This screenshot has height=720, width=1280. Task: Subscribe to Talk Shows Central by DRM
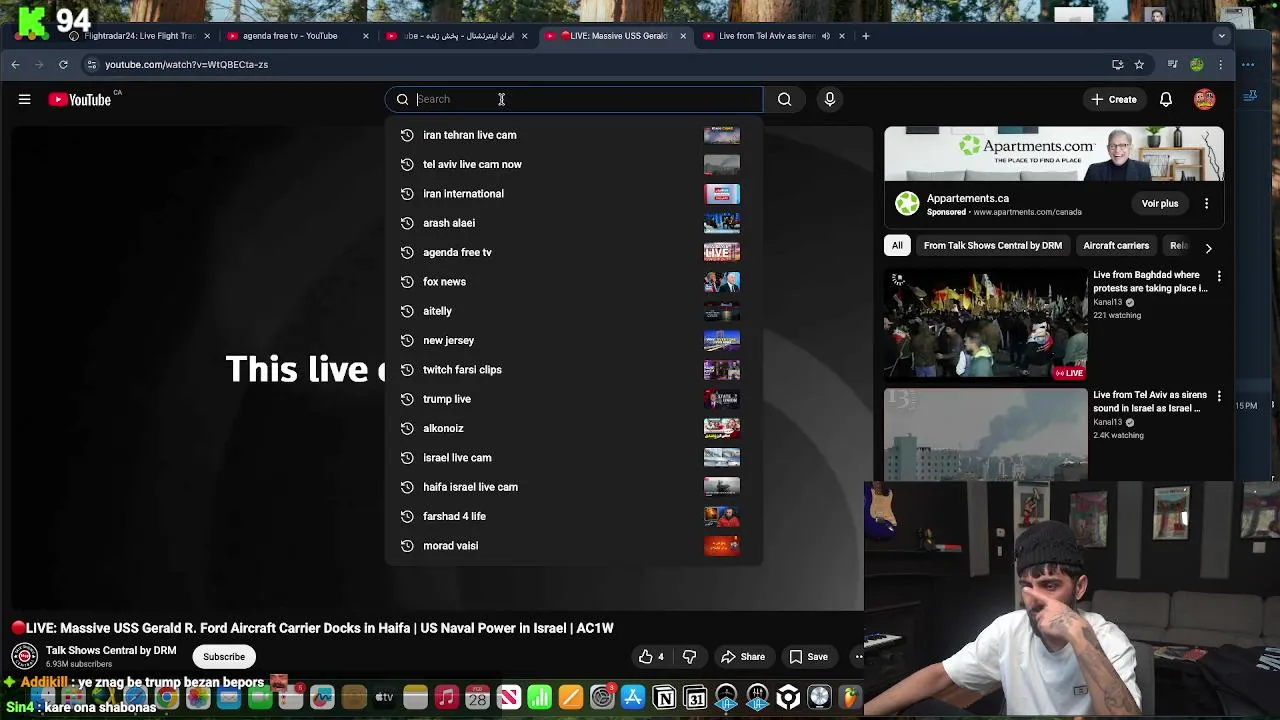click(224, 657)
